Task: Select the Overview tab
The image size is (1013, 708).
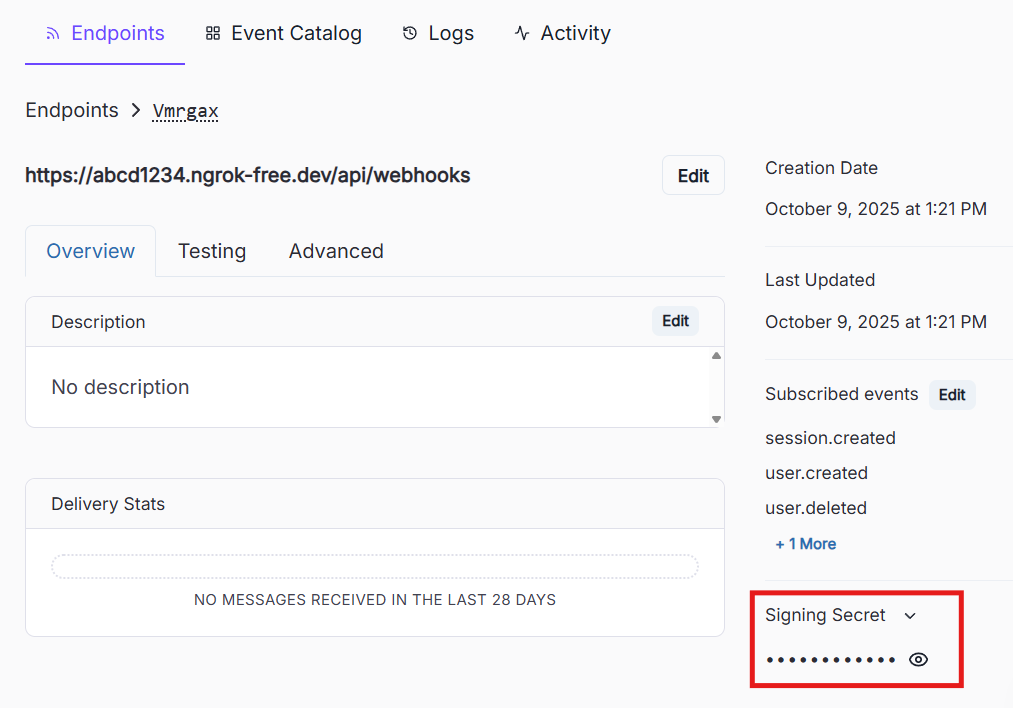Action: point(91,251)
